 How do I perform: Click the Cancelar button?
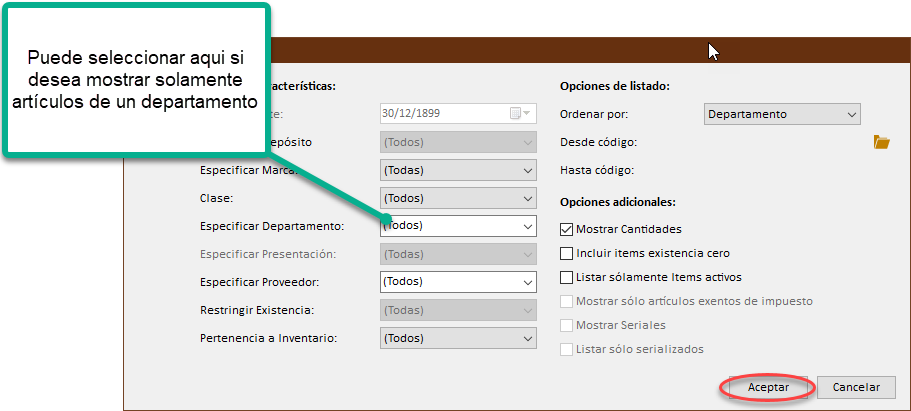(855, 387)
